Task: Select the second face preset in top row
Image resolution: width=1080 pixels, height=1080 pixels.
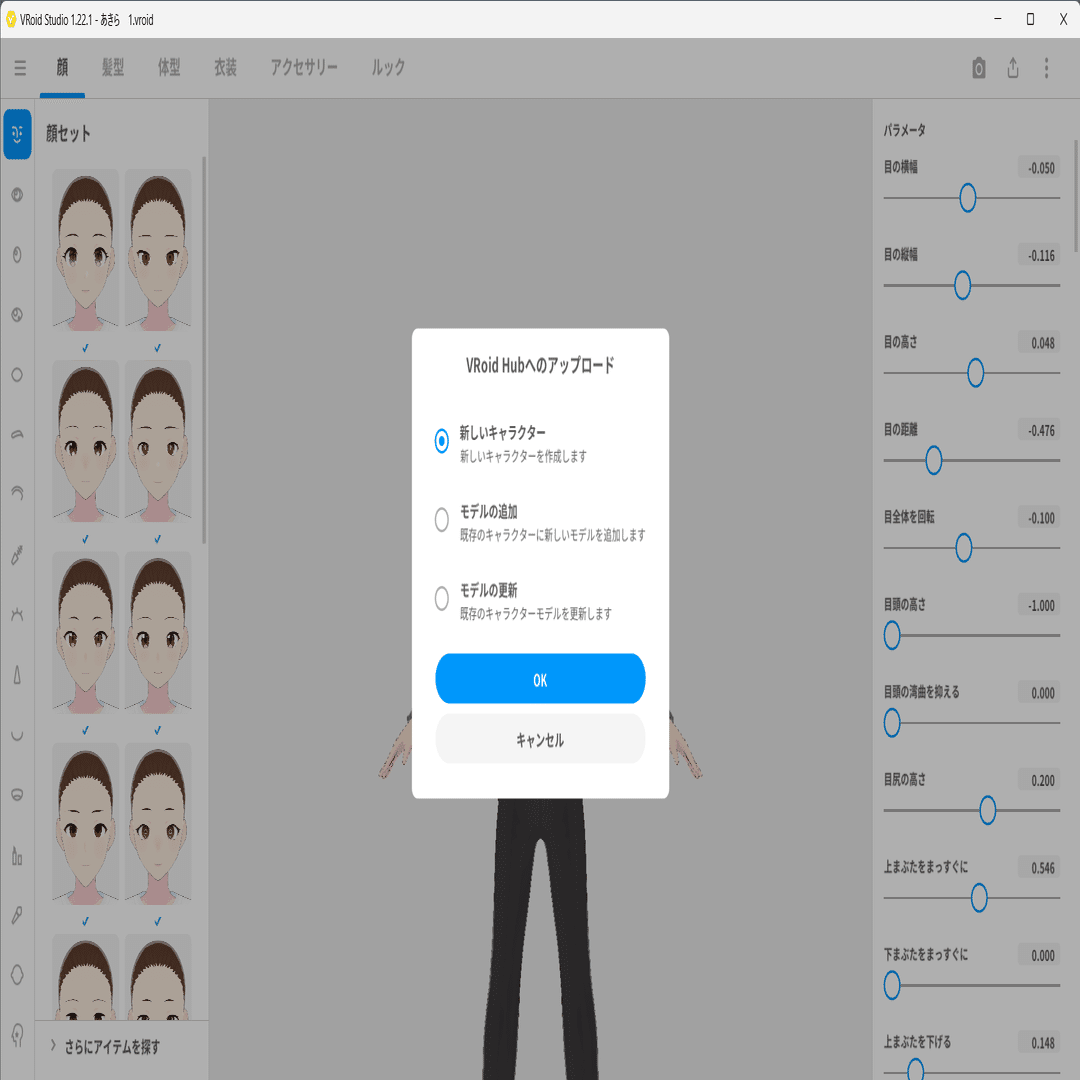Action: point(158,250)
